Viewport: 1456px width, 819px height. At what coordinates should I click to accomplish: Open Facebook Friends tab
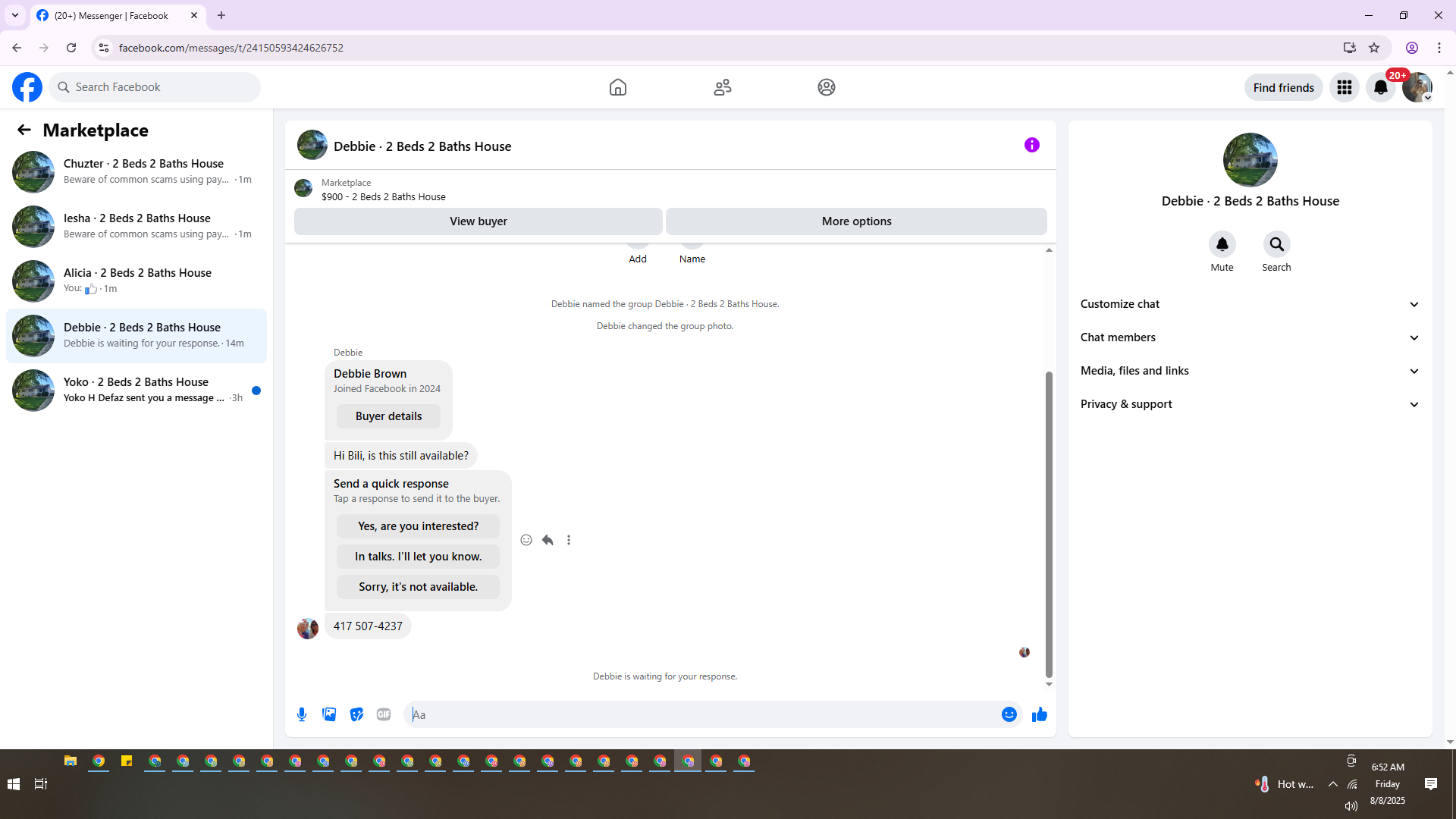[722, 87]
